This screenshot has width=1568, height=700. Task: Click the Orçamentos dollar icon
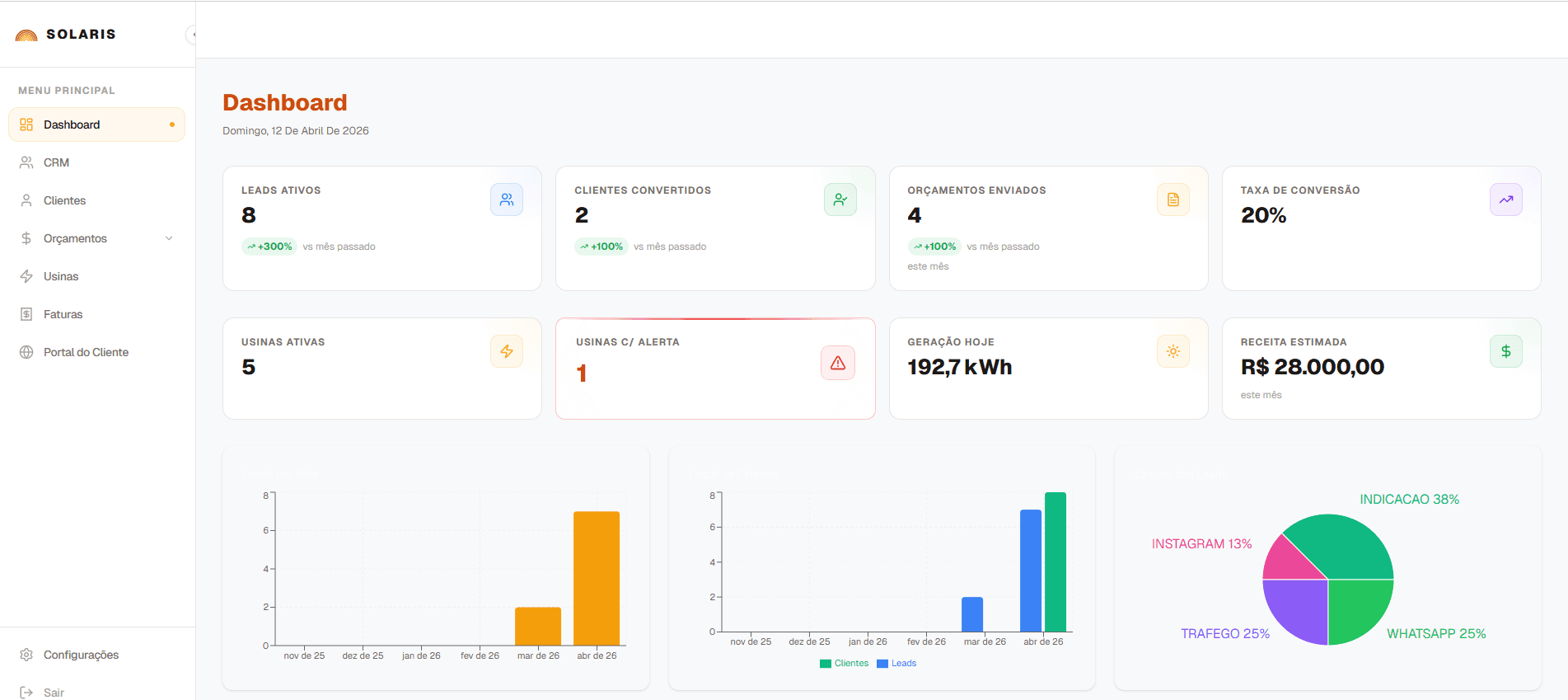tap(26, 238)
